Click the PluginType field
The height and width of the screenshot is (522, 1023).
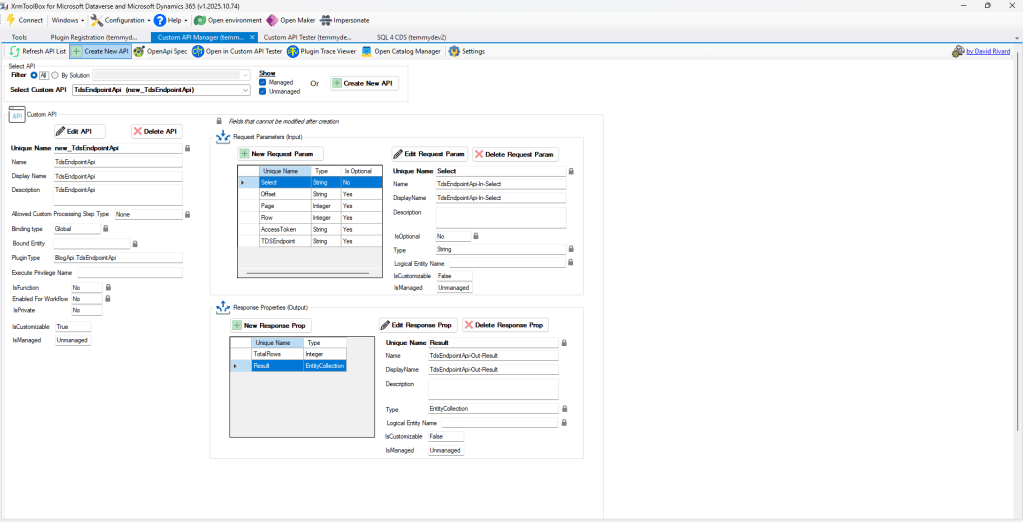(117, 258)
